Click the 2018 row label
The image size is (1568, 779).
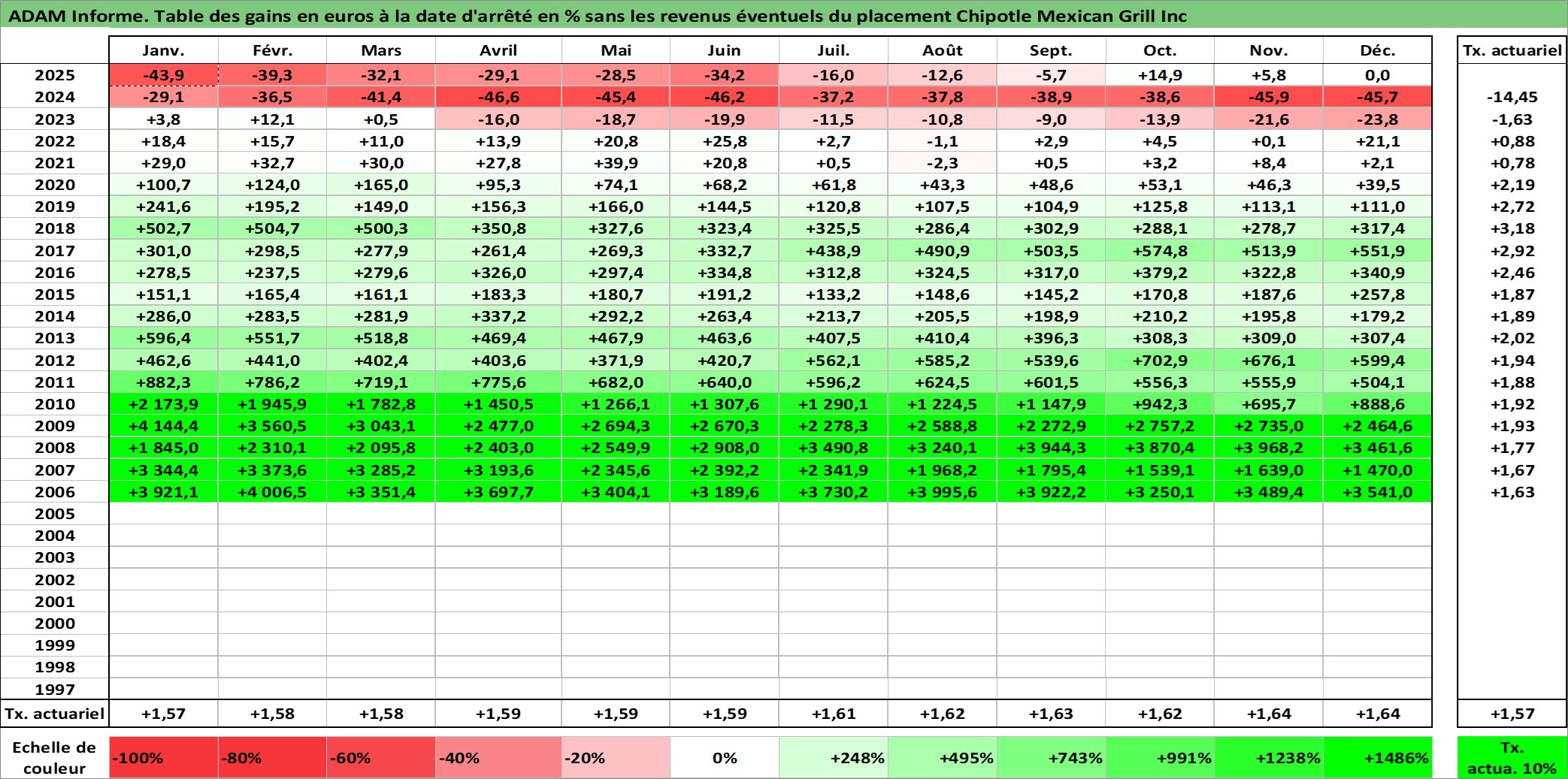55,228
